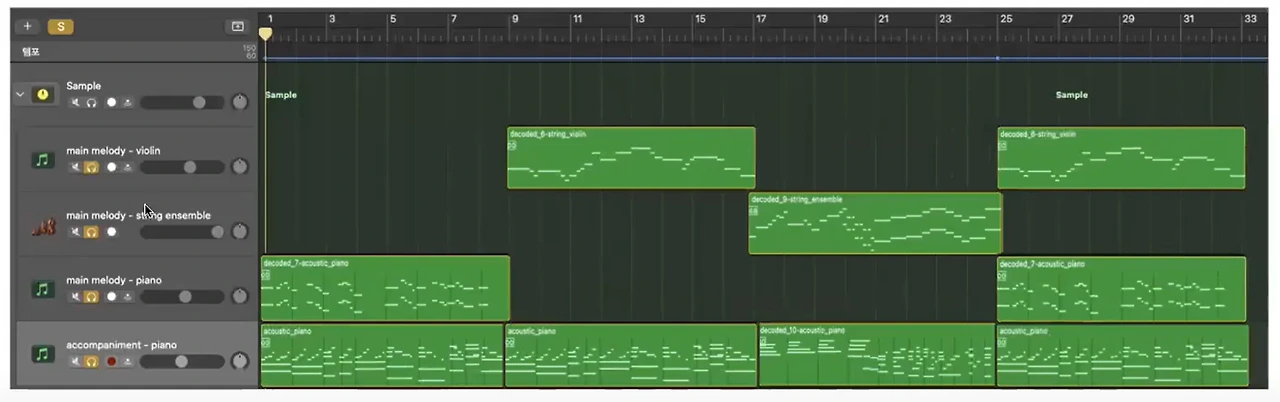Screen dimensions: 1280x402
Task: Click the accompaniment - piano instrument icon
Action: tap(43, 354)
